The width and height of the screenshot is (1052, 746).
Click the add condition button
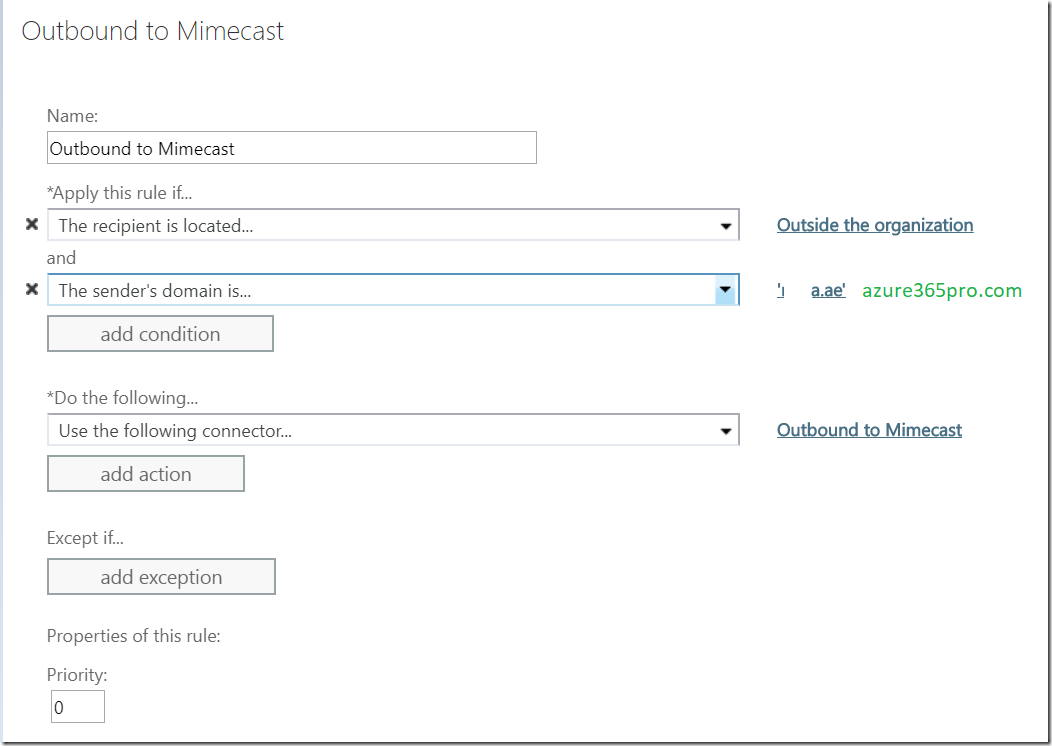[160, 333]
